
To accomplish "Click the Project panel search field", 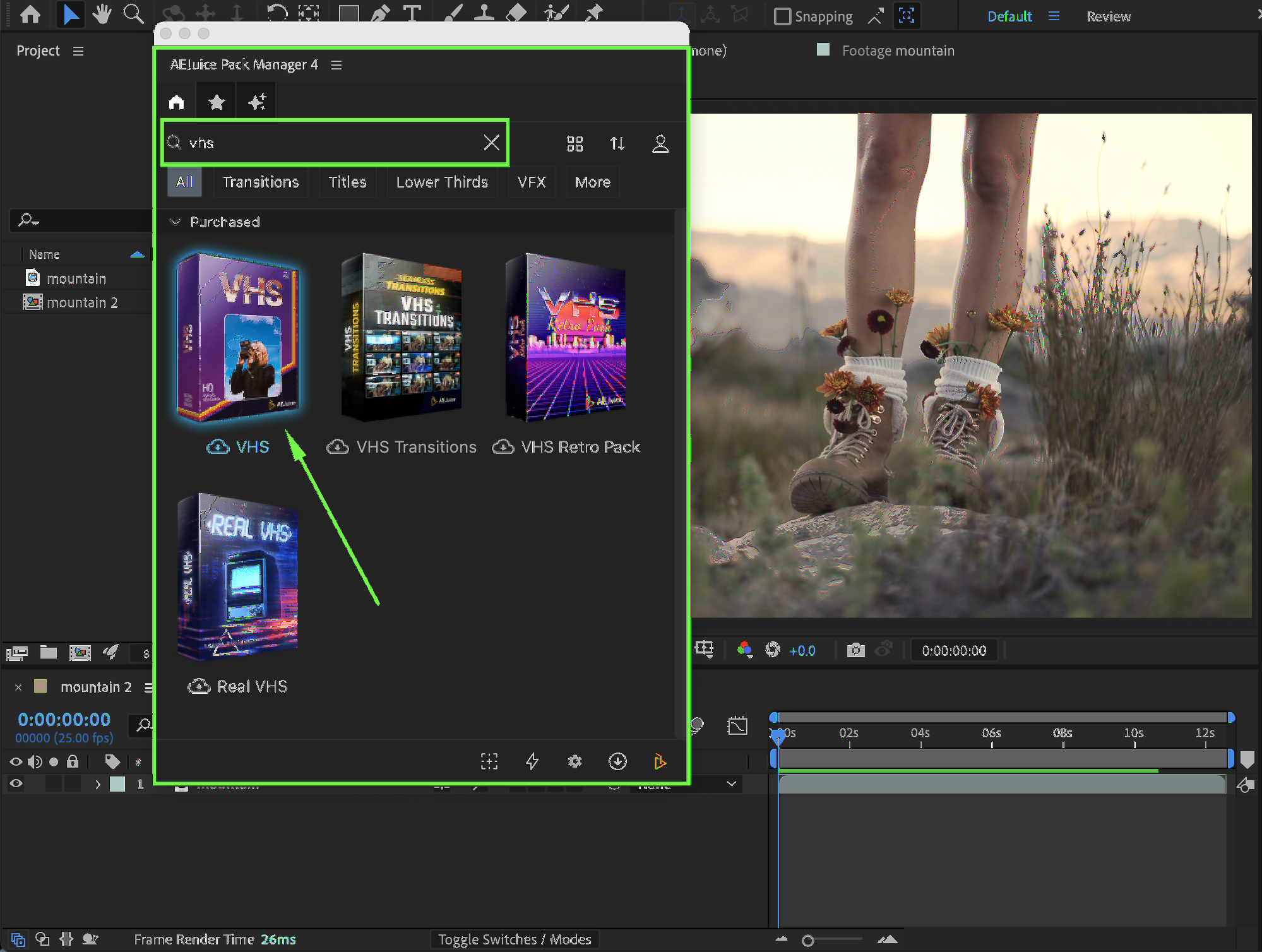I will [x=81, y=220].
